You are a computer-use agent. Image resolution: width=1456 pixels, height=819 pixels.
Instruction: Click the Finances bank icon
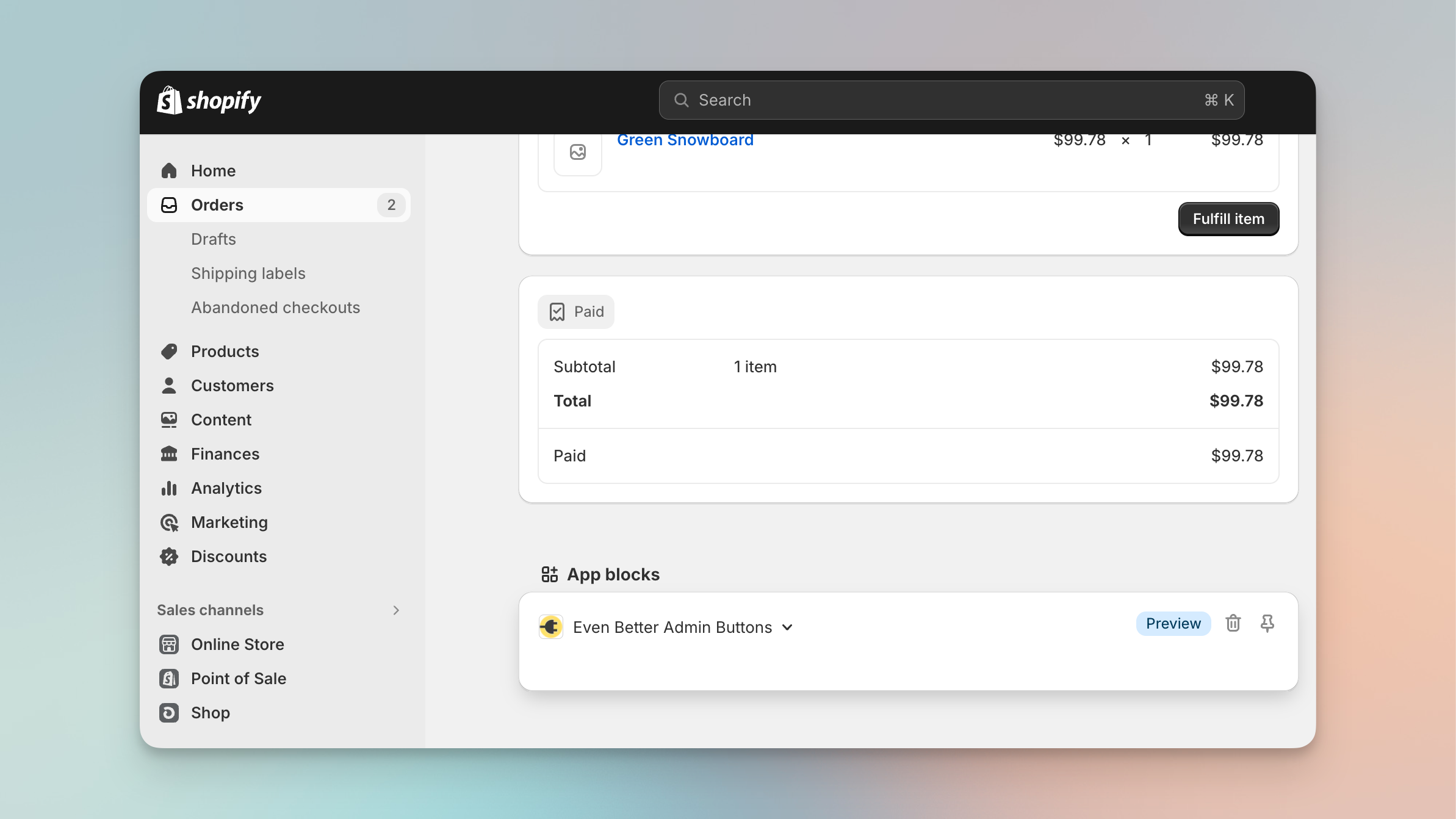169,454
